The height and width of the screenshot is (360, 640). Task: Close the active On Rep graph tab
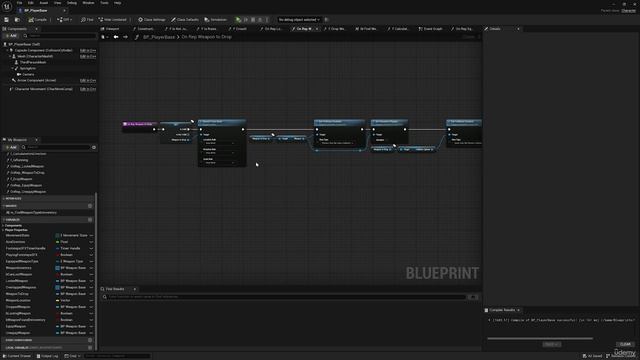pos(317,29)
